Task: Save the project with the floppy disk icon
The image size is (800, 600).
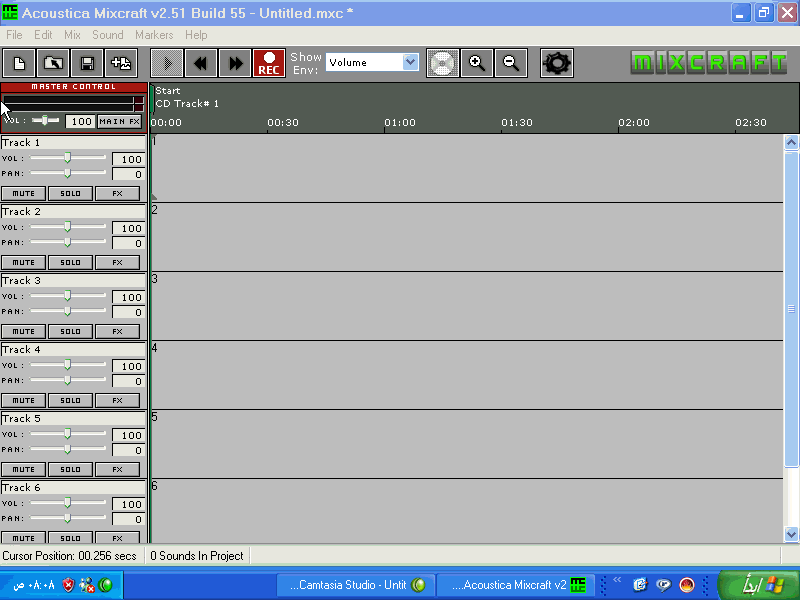Action: point(87,63)
